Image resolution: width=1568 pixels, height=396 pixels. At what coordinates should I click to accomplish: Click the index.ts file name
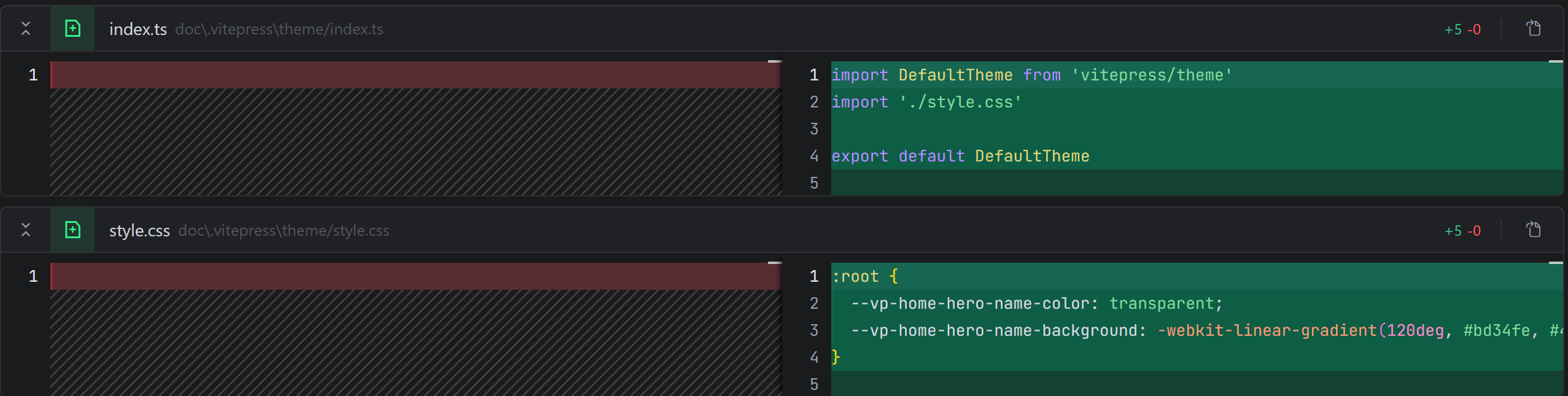[138, 29]
